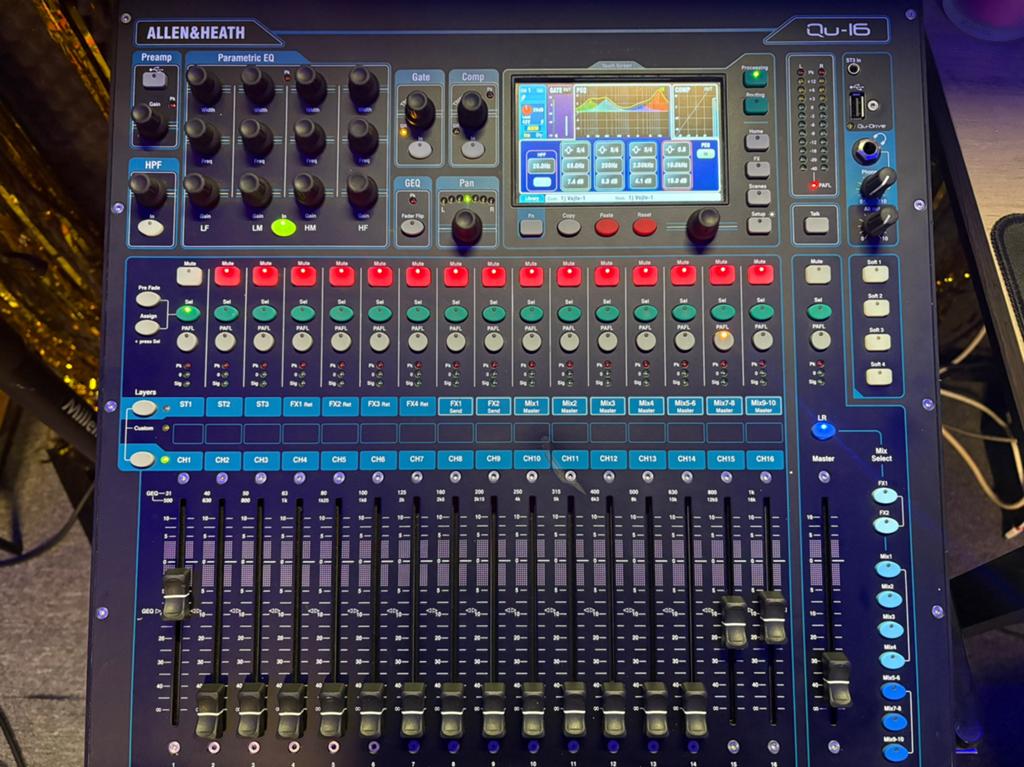1024x767 pixels.
Task: Select the blue LR mix key
Action: point(823,430)
